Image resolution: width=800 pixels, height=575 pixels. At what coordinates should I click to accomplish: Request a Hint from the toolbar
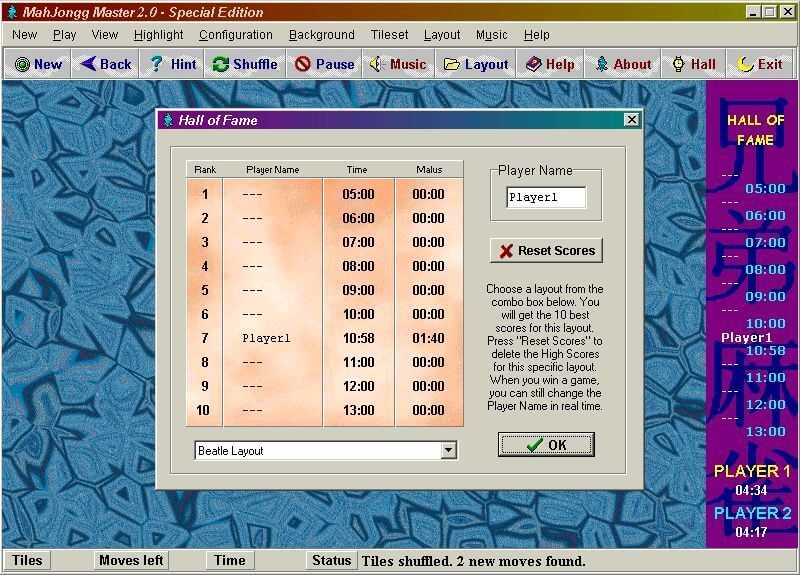[x=172, y=64]
